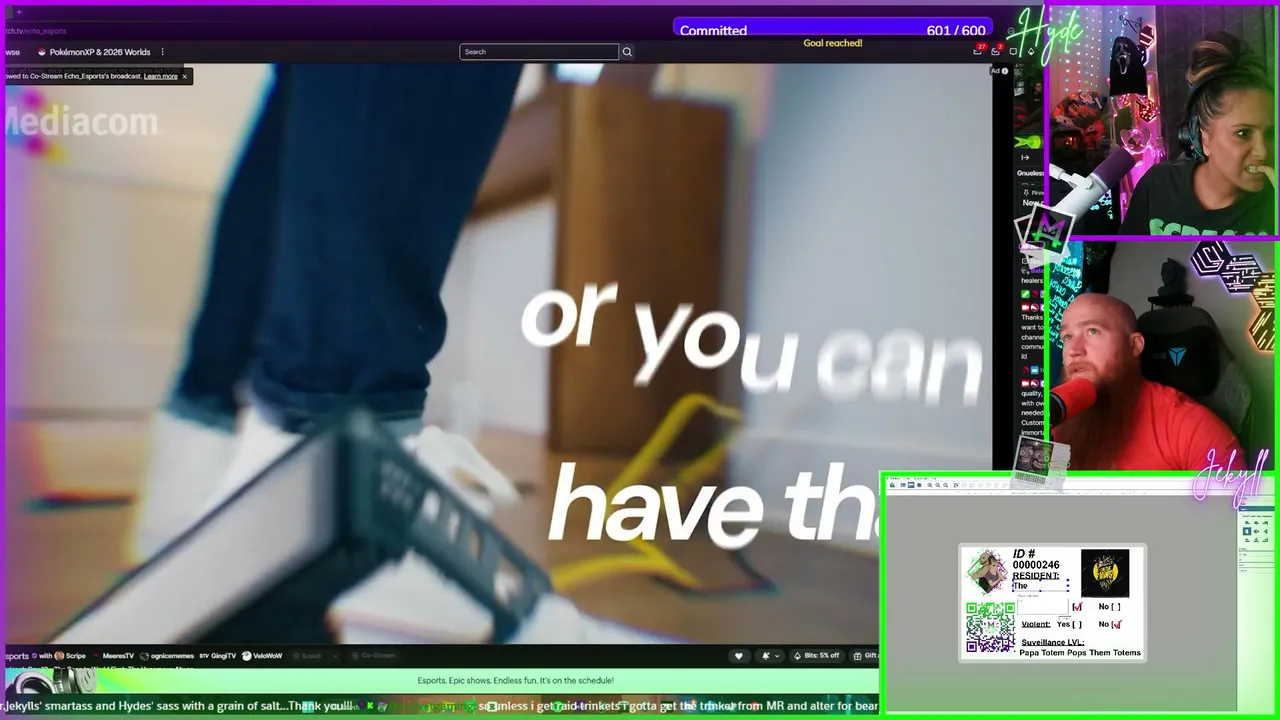Open the three-dot menu beside PokémonXP & 2026 Worlds
The width and height of the screenshot is (1280, 720).
tap(162, 52)
